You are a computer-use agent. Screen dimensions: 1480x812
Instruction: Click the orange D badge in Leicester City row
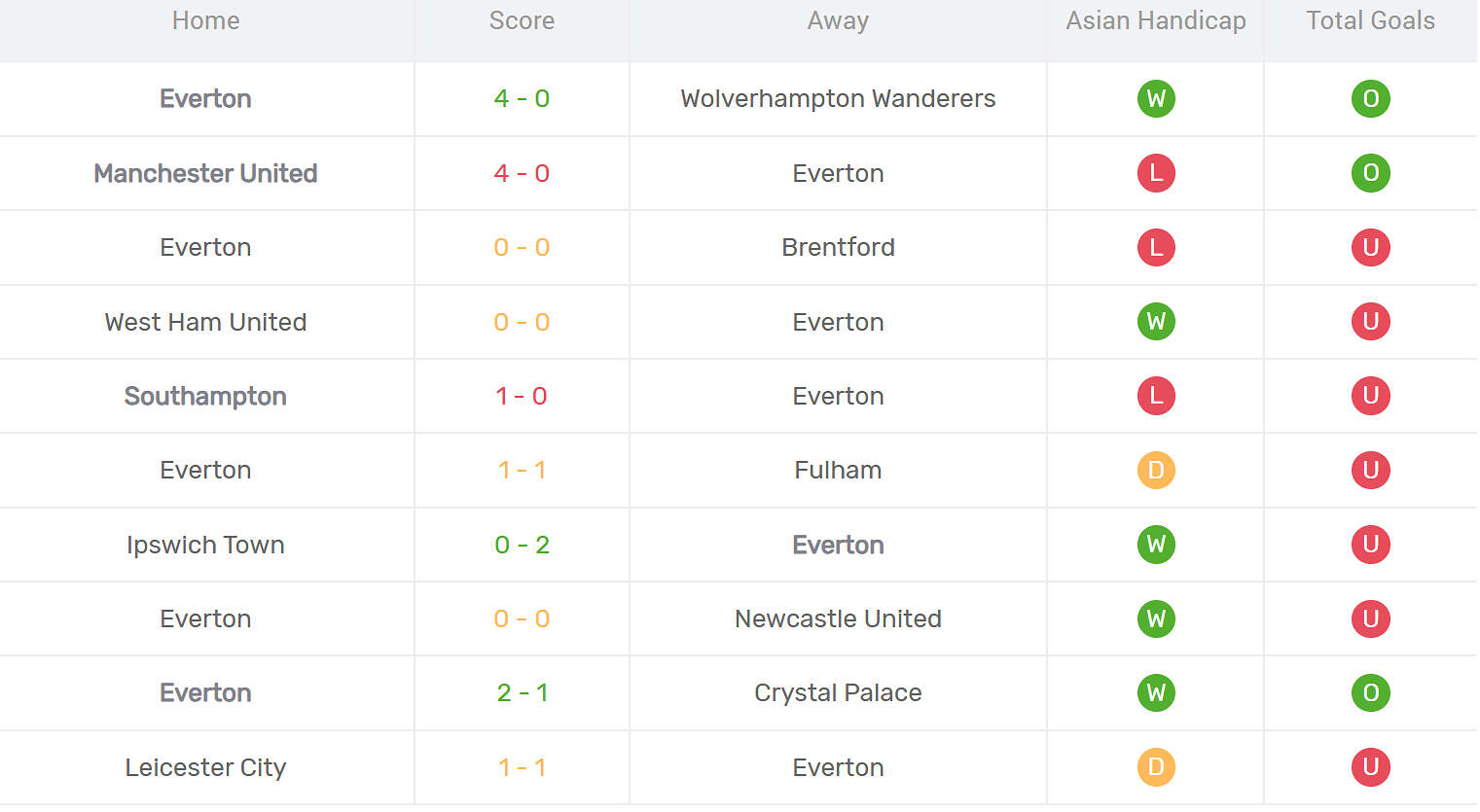(1156, 767)
